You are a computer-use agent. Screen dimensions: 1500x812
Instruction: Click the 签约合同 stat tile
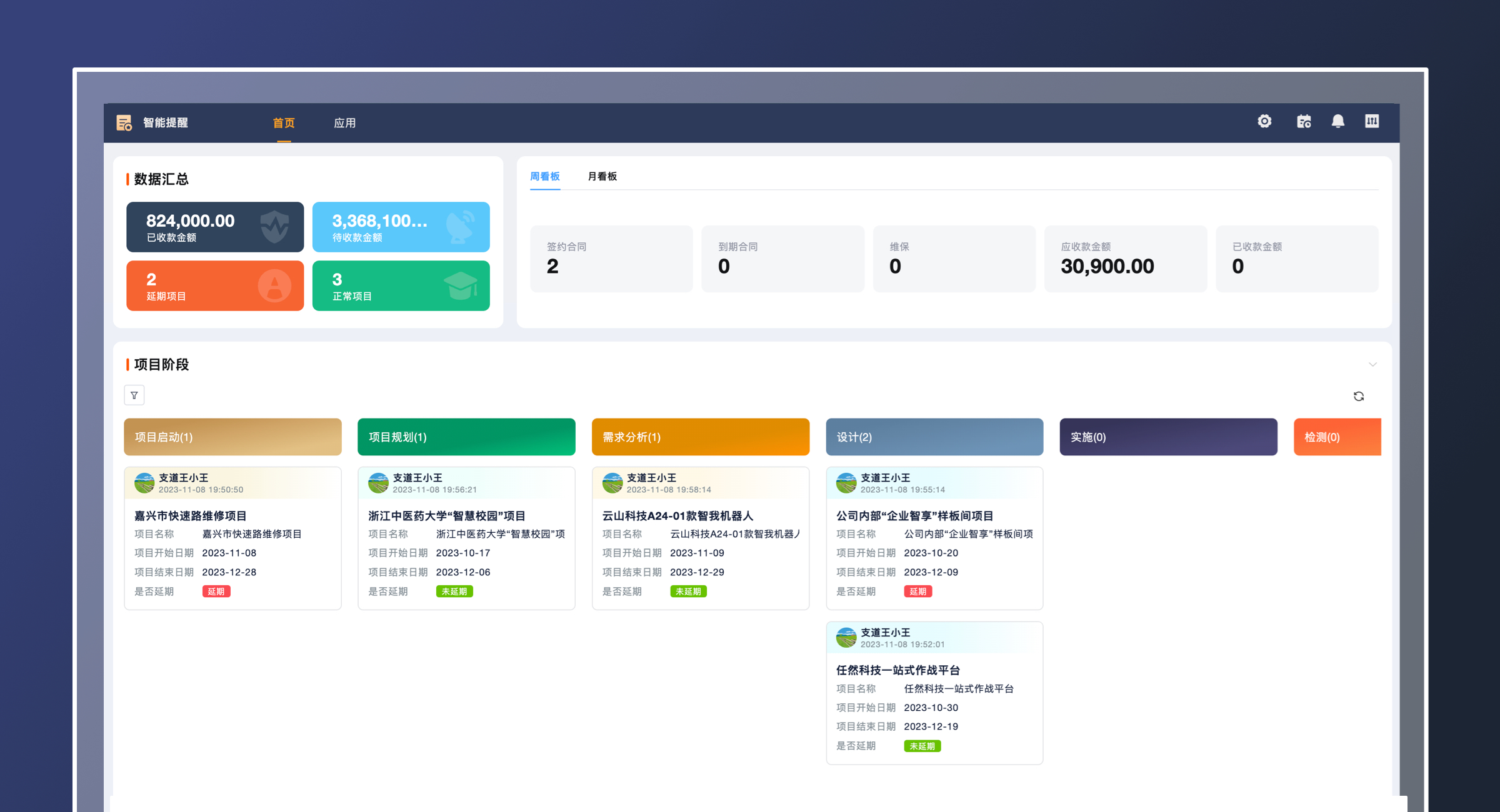611,259
